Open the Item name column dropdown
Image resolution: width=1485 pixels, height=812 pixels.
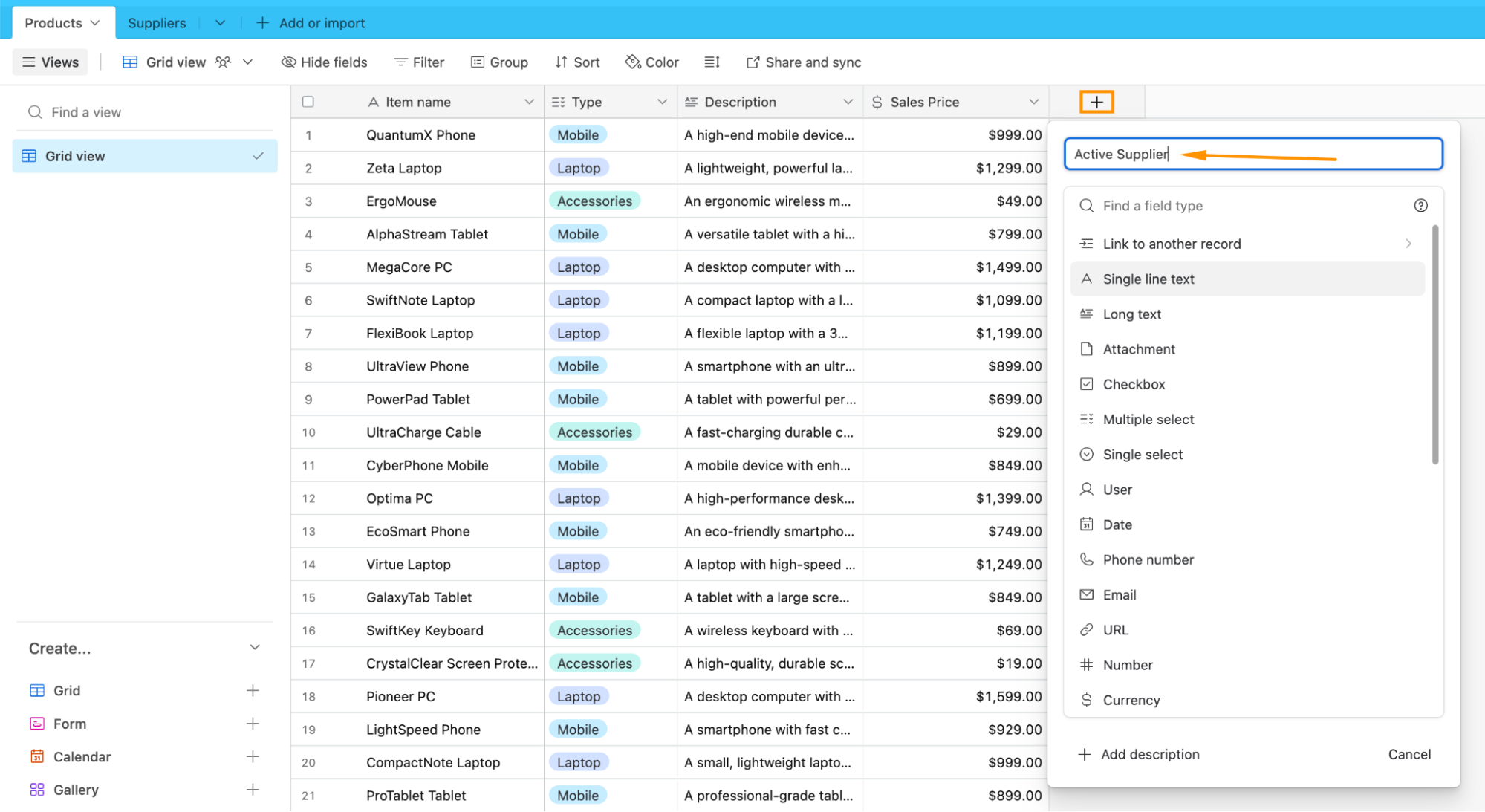click(x=529, y=102)
